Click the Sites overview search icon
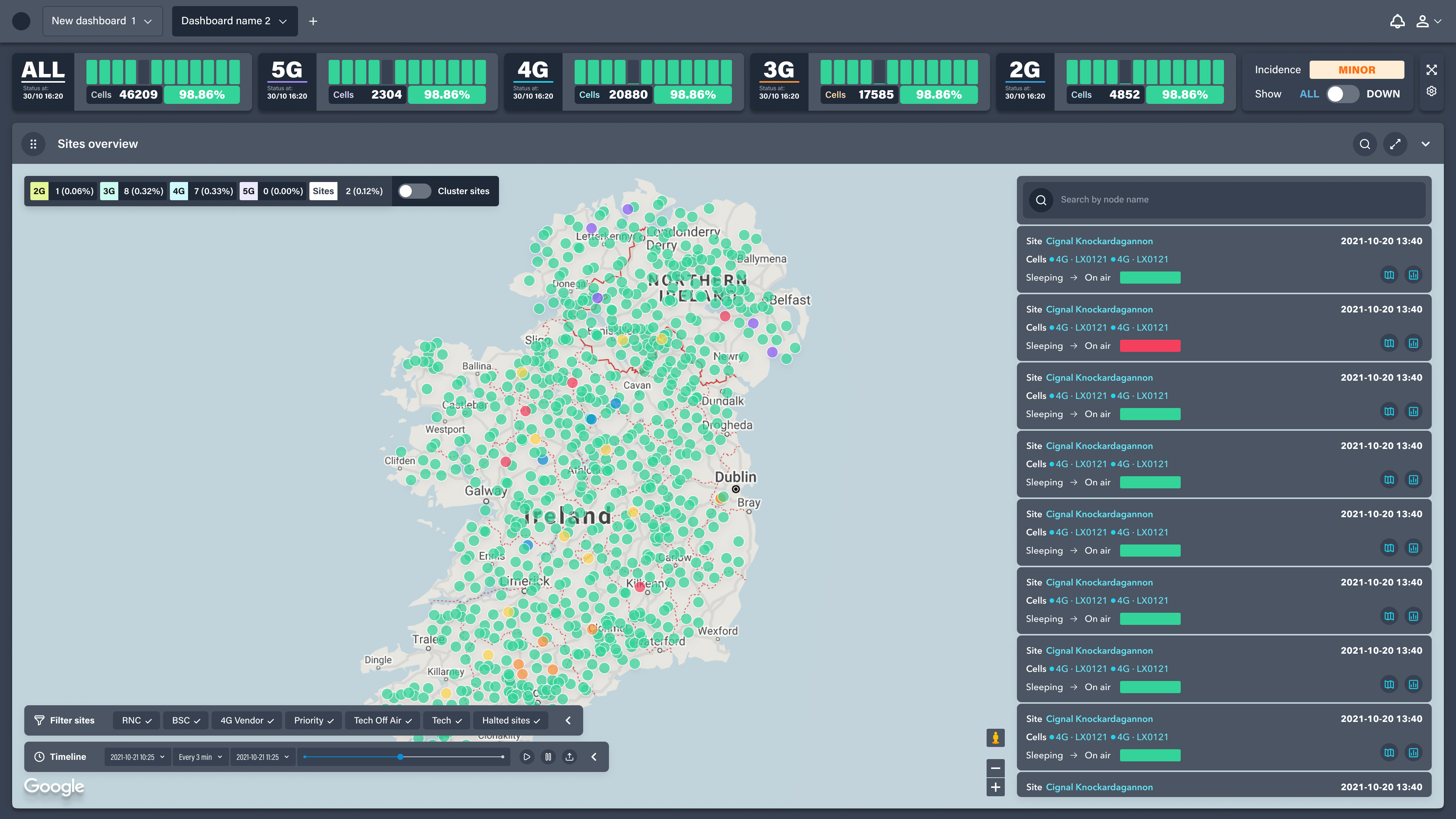1456x819 pixels. (x=1365, y=144)
